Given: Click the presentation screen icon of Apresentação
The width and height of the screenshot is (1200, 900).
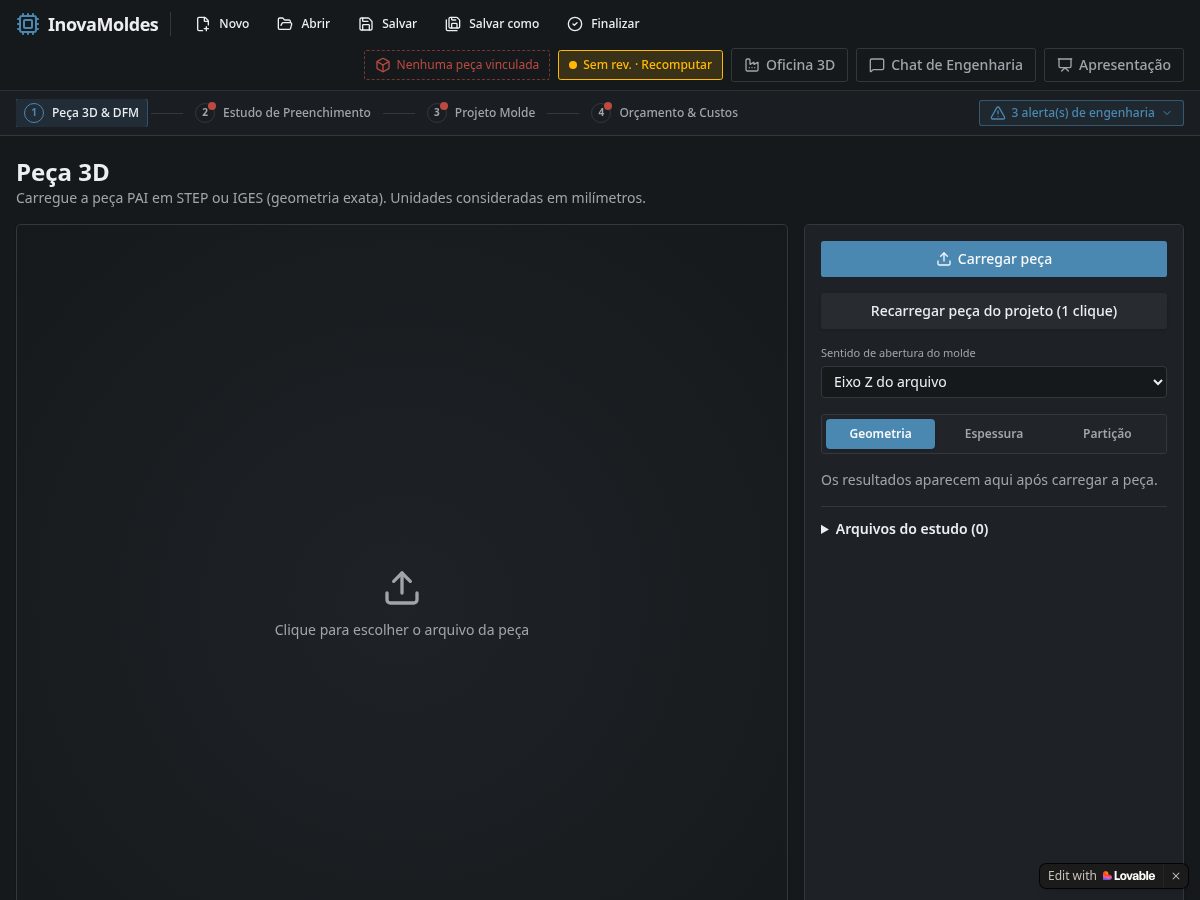Looking at the screenshot, I should (1065, 65).
